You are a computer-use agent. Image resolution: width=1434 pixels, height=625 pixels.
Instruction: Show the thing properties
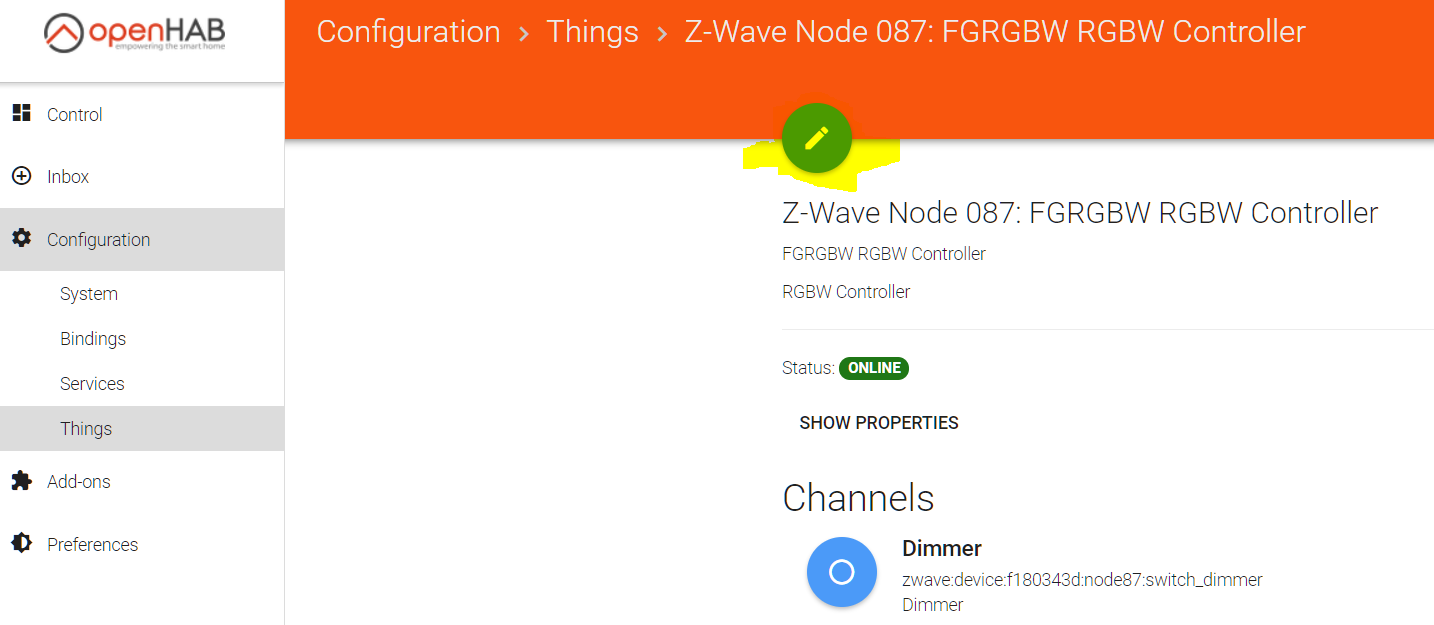point(879,423)
